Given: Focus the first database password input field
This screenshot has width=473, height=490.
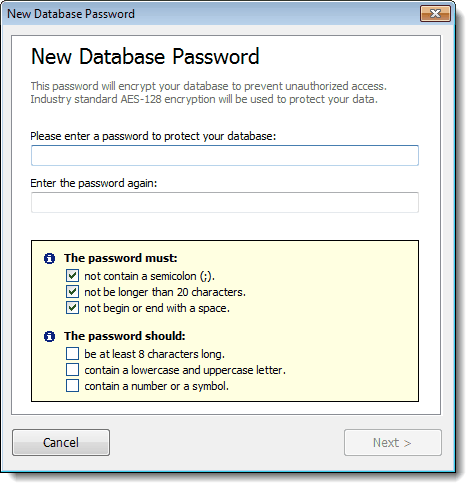Looking at the screenshot, I should pos(225,155).
